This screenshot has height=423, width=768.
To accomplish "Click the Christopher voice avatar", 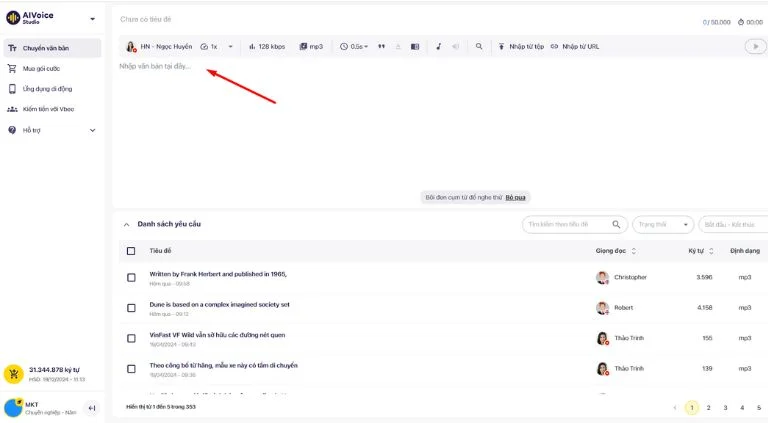I will [602, 278].
